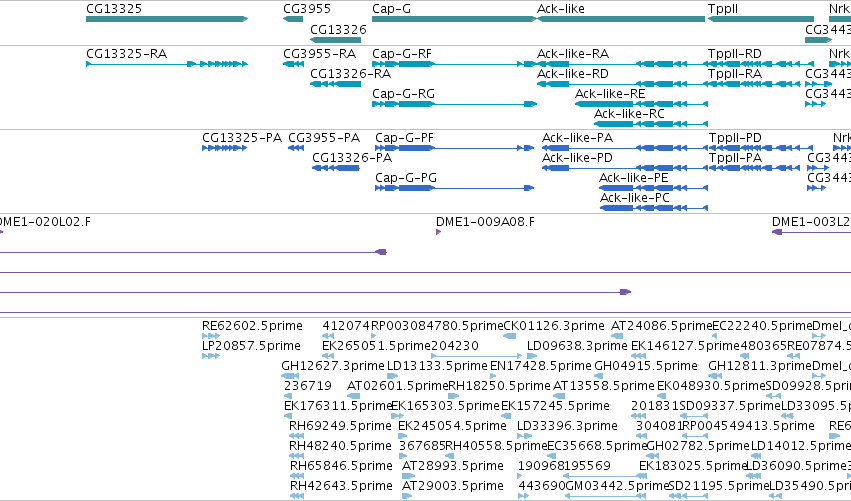Image resolution: width=851 pixels, height=501 pixels.
Task: Click protein Cap-G-PG
Action: (x=406, y=177)
